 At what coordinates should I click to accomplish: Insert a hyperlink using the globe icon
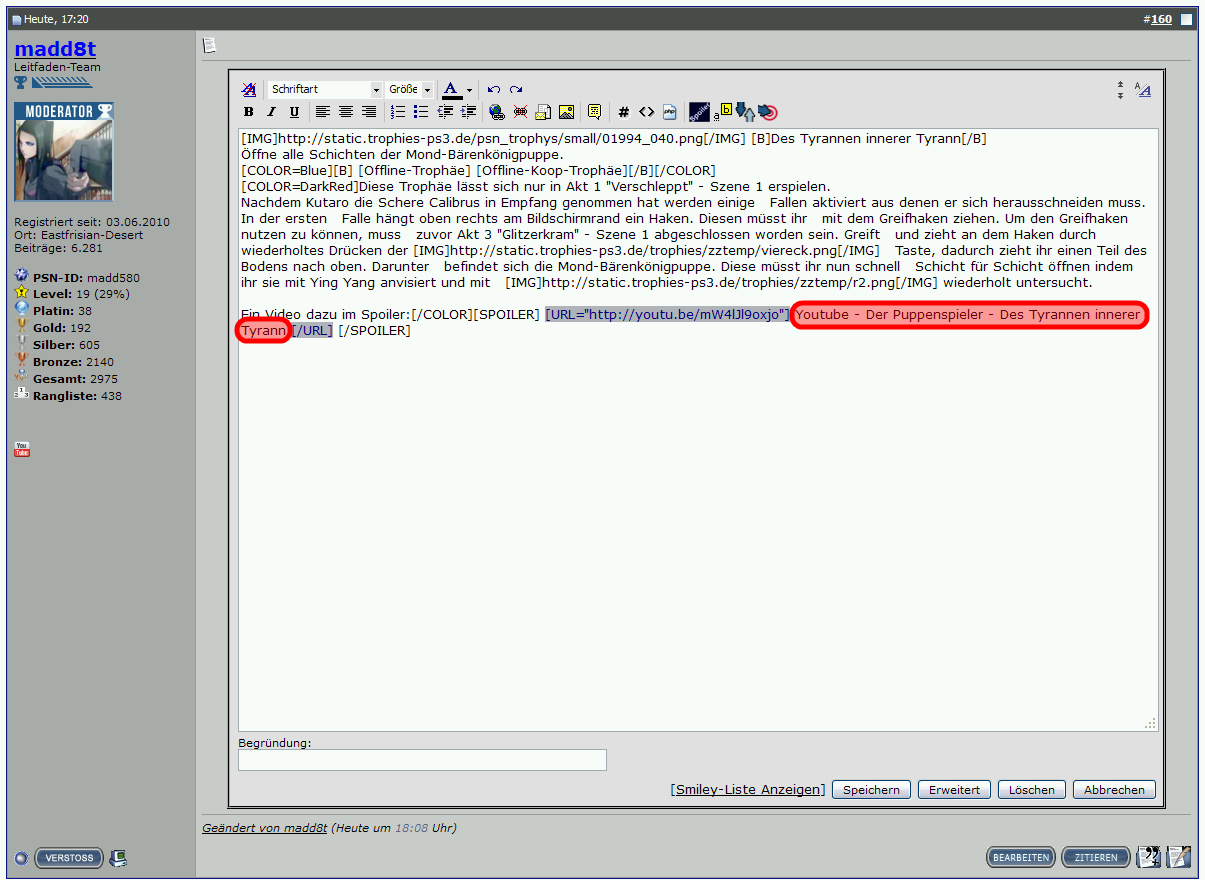496,112
